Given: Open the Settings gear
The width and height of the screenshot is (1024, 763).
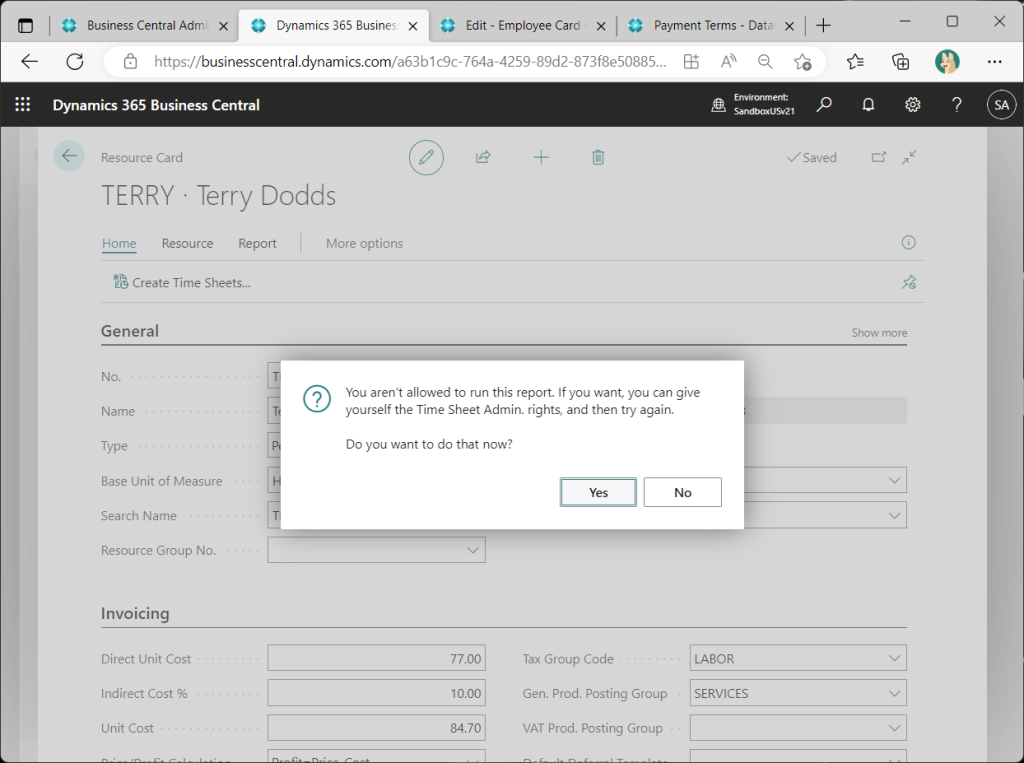Looking at the screenshot, I should (912, 105).
